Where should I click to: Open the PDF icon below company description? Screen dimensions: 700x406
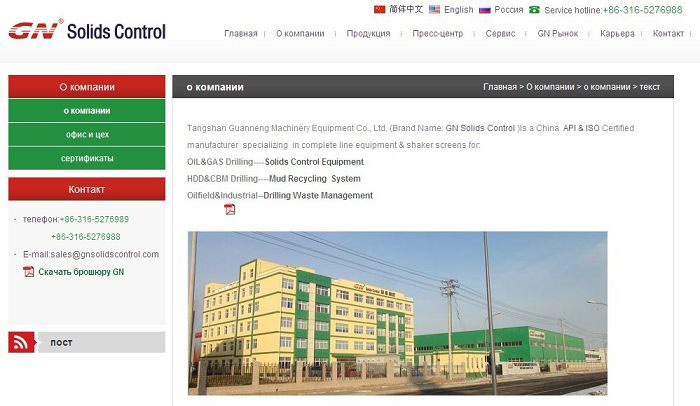click(229, 209)
